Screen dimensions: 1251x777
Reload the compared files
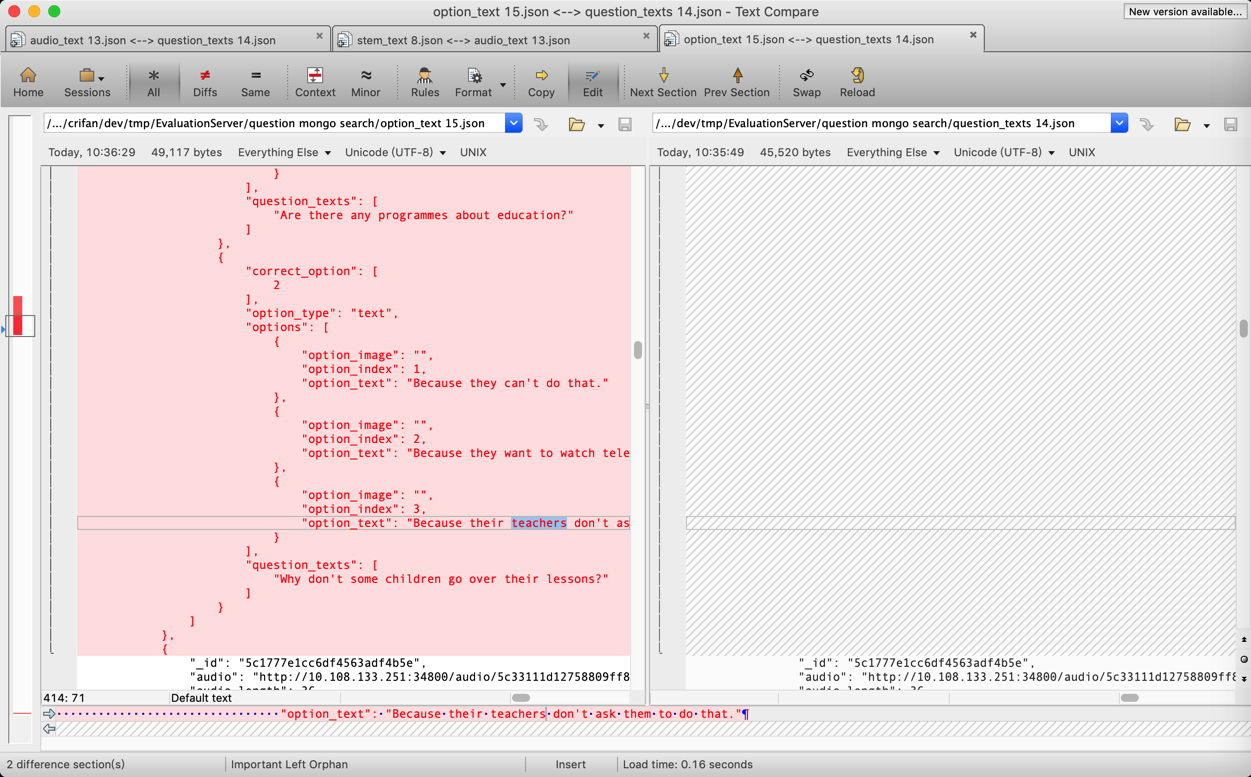tap(857, 82)
